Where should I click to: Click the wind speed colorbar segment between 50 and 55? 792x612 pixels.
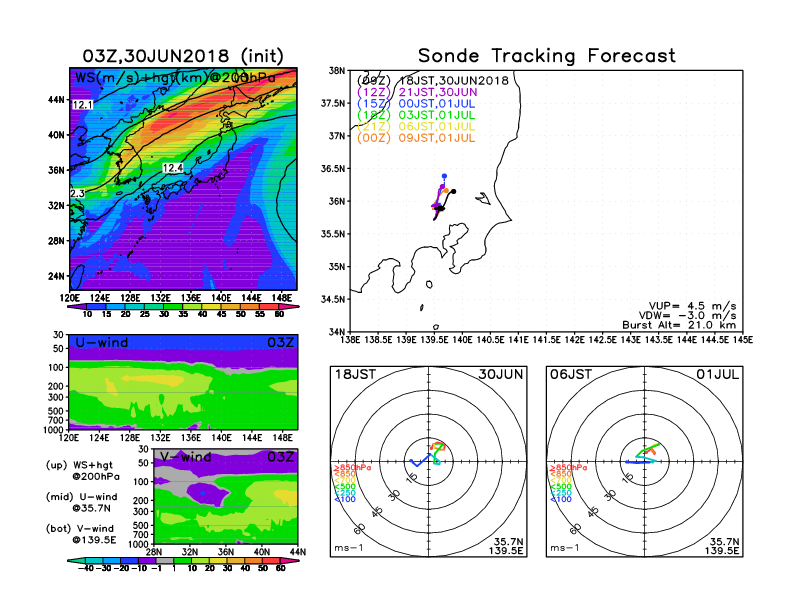[x=250, y=306]
